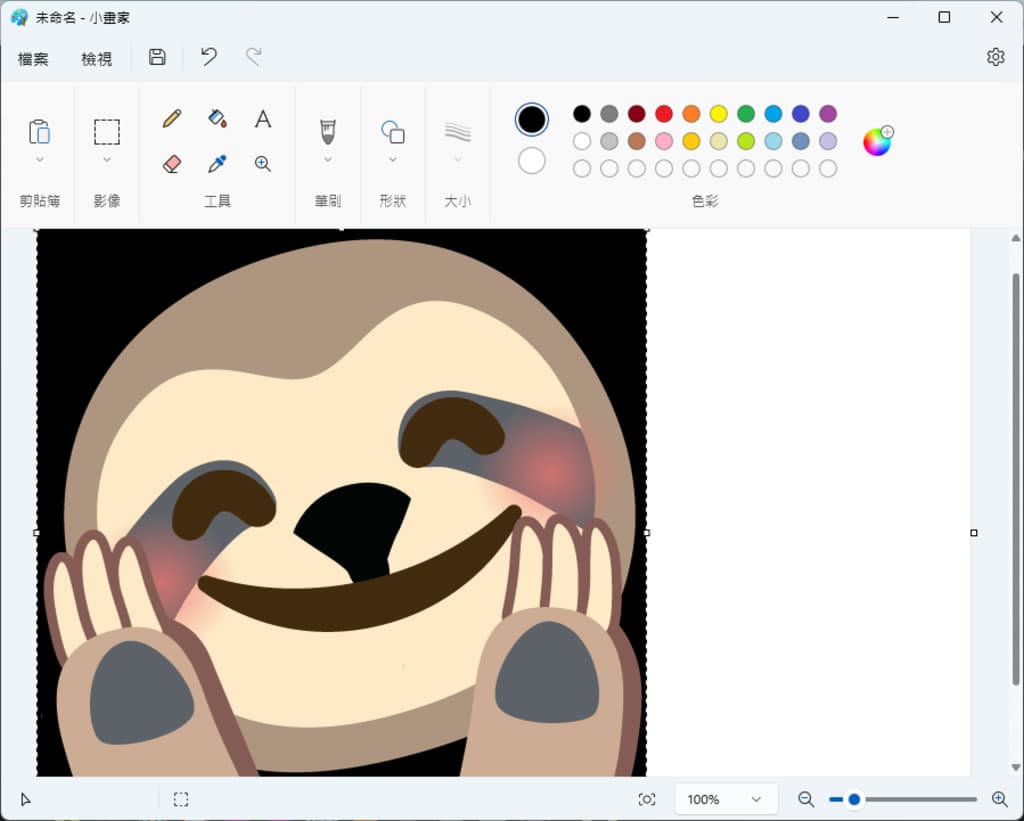
Task: Click the Shapes icon
Action: point(392,131)
